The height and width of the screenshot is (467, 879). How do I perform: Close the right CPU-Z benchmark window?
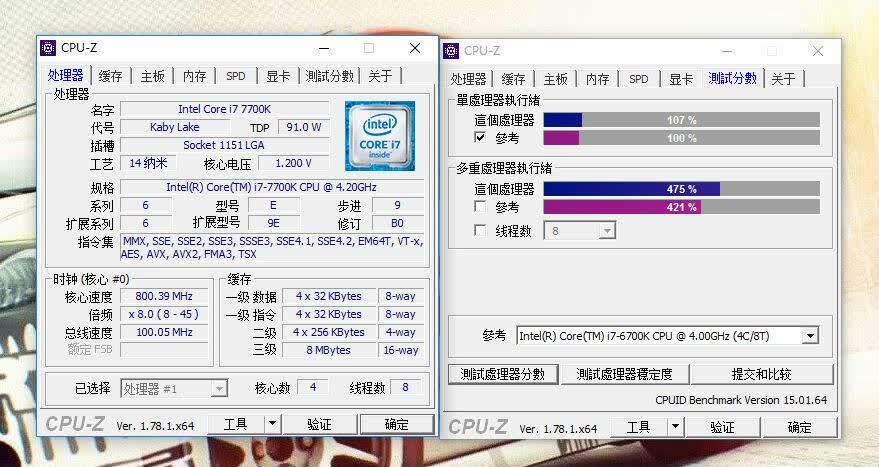[x=818, y=51]
